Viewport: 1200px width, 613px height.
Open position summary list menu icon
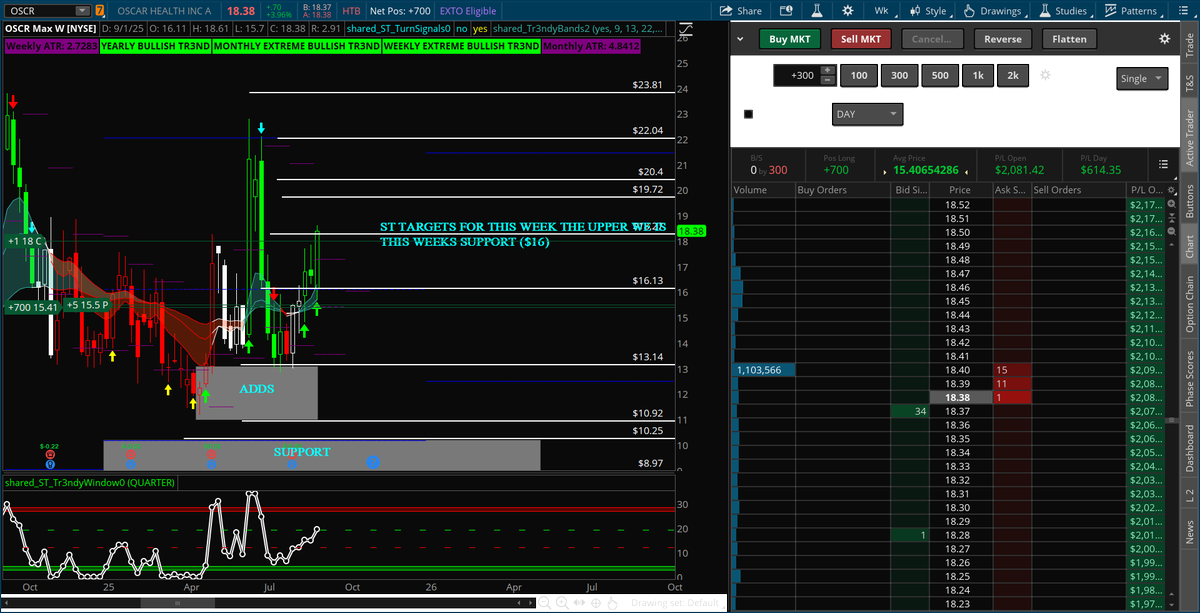pos(1163,164)
